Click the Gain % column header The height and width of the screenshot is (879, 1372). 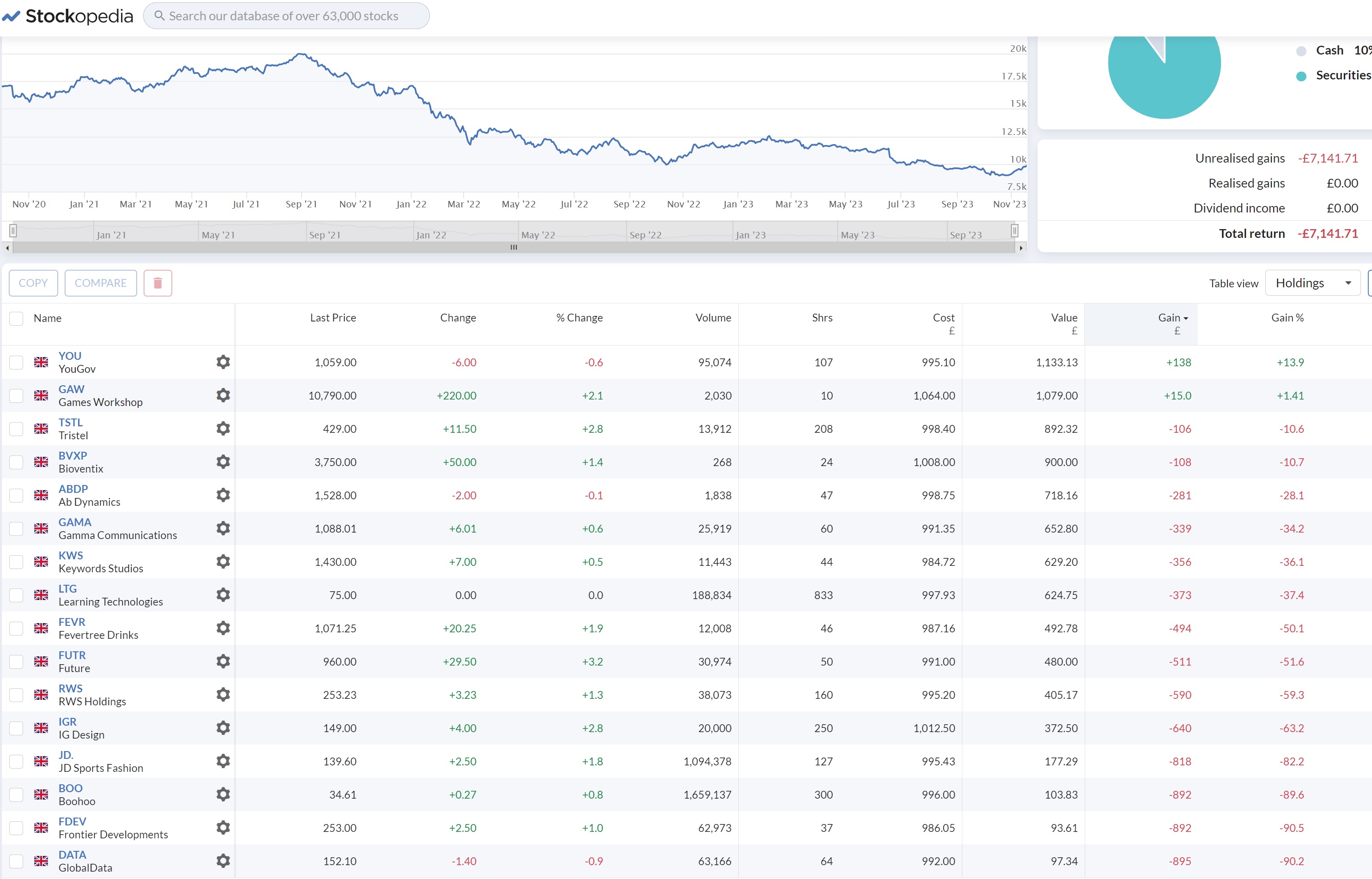(1287, 318)
